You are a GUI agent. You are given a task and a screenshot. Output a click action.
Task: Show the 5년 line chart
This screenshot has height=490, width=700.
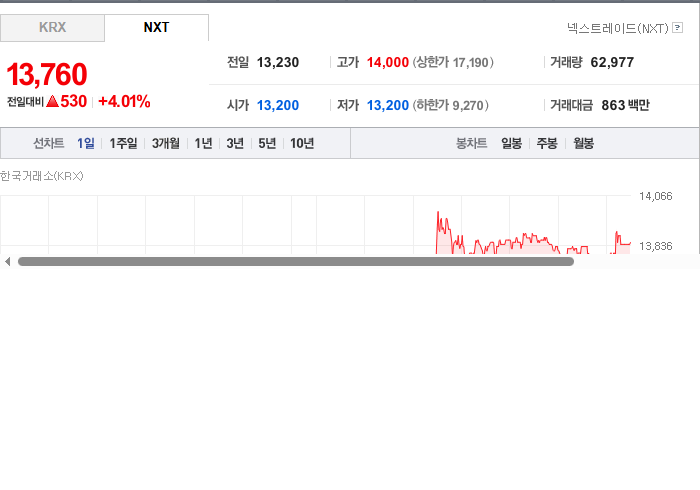coord(267,143)
